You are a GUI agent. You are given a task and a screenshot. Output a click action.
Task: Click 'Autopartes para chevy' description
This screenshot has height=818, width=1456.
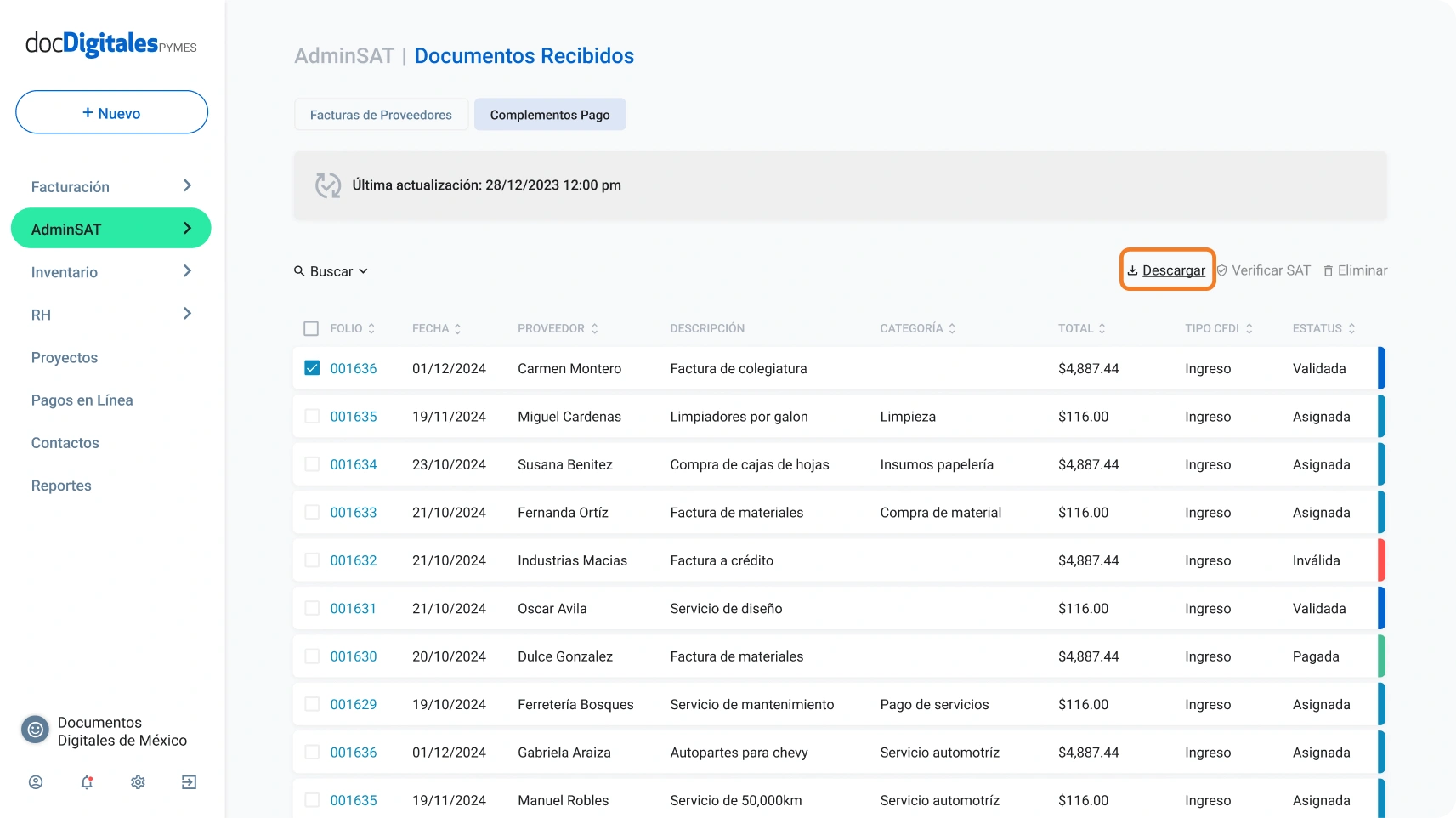[x=739, y=753]
